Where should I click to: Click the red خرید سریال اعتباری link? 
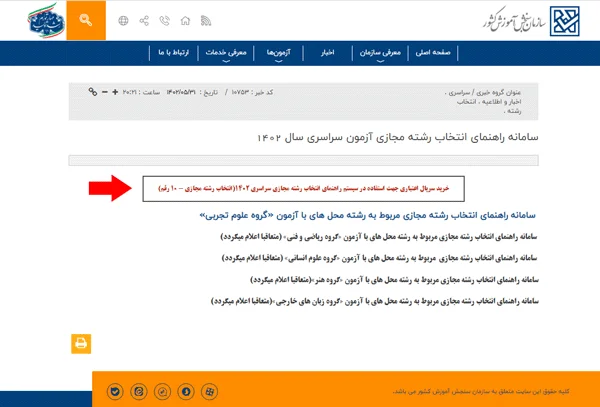tap(303, 189)
